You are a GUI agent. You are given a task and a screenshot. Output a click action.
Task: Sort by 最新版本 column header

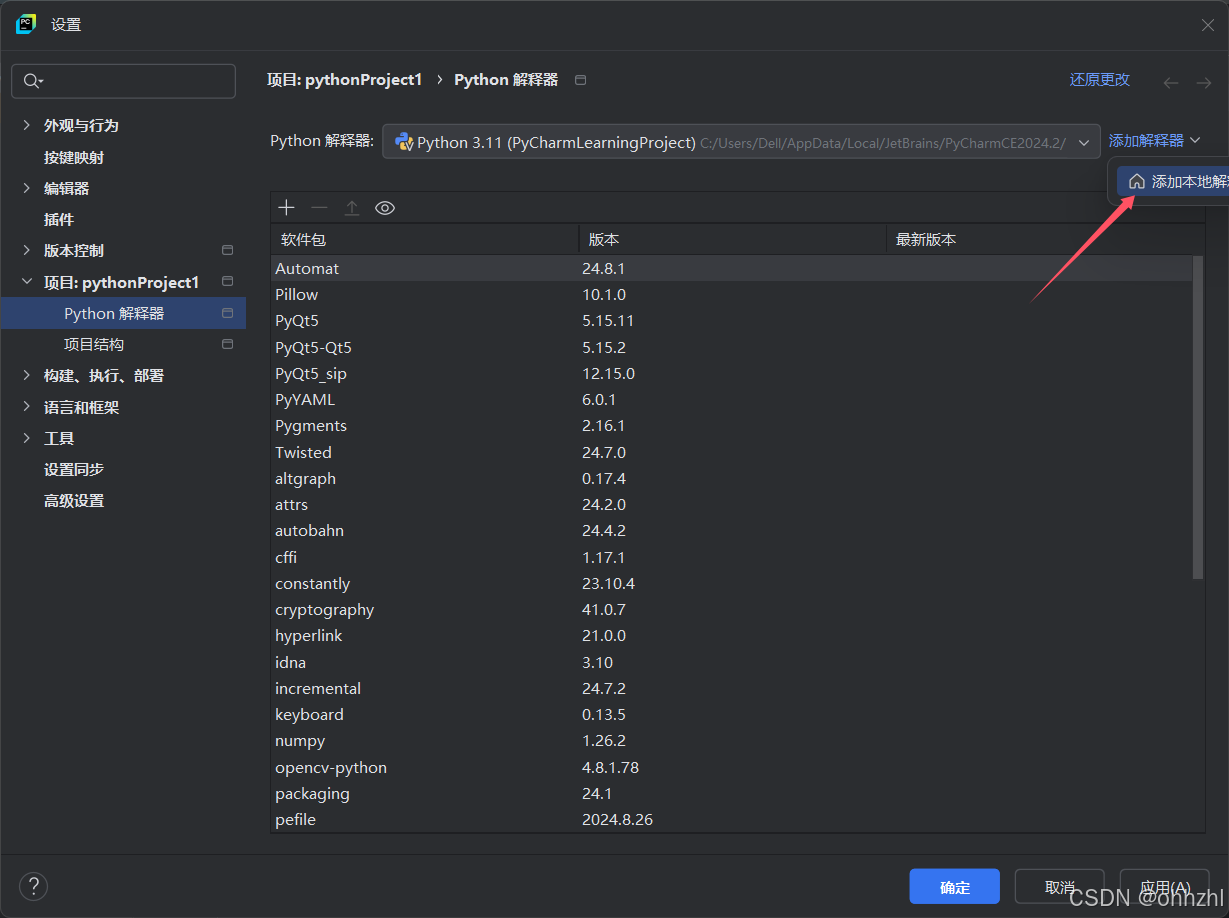[1045, 239]
